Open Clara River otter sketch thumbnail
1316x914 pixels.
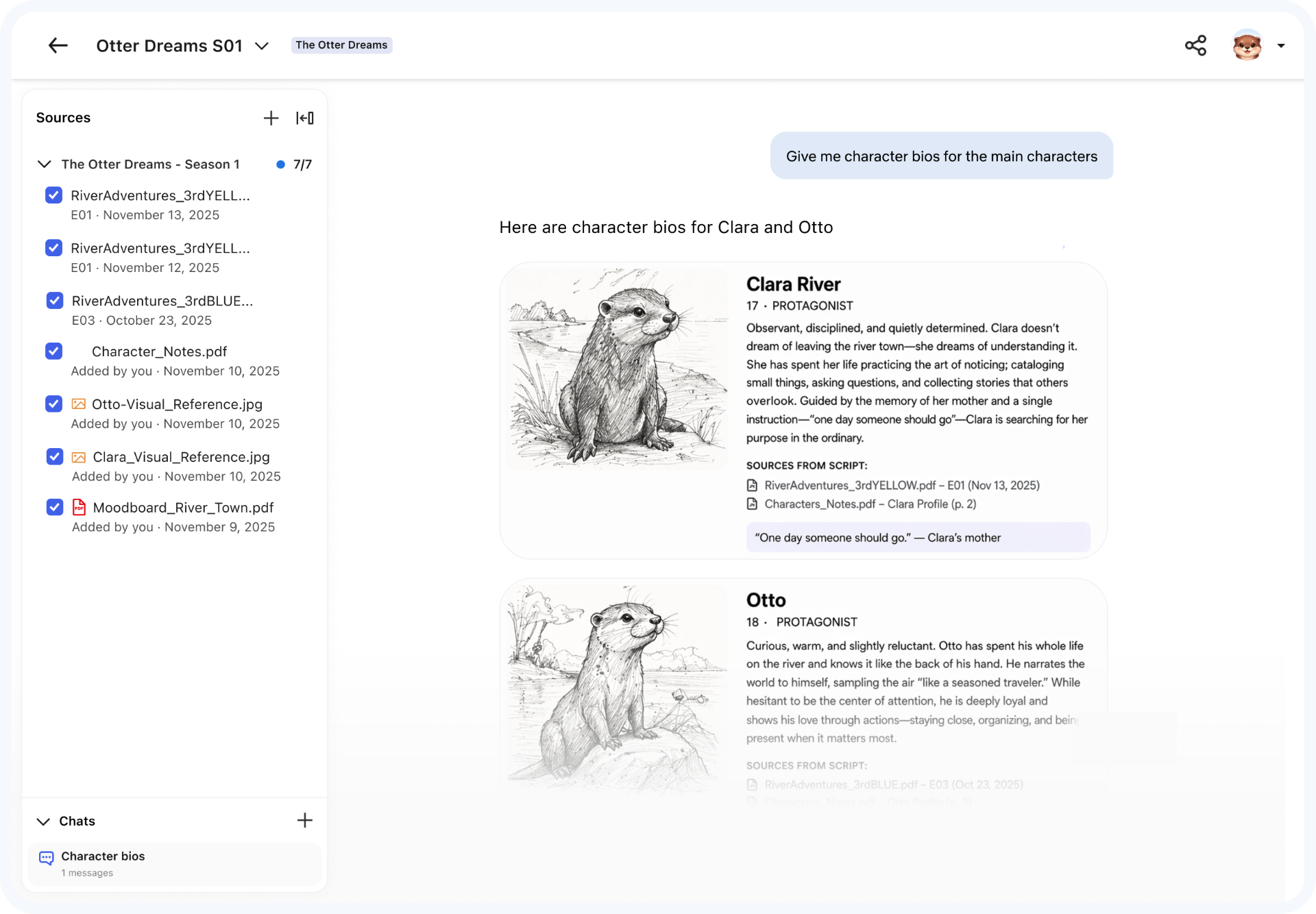click(618, 369)
